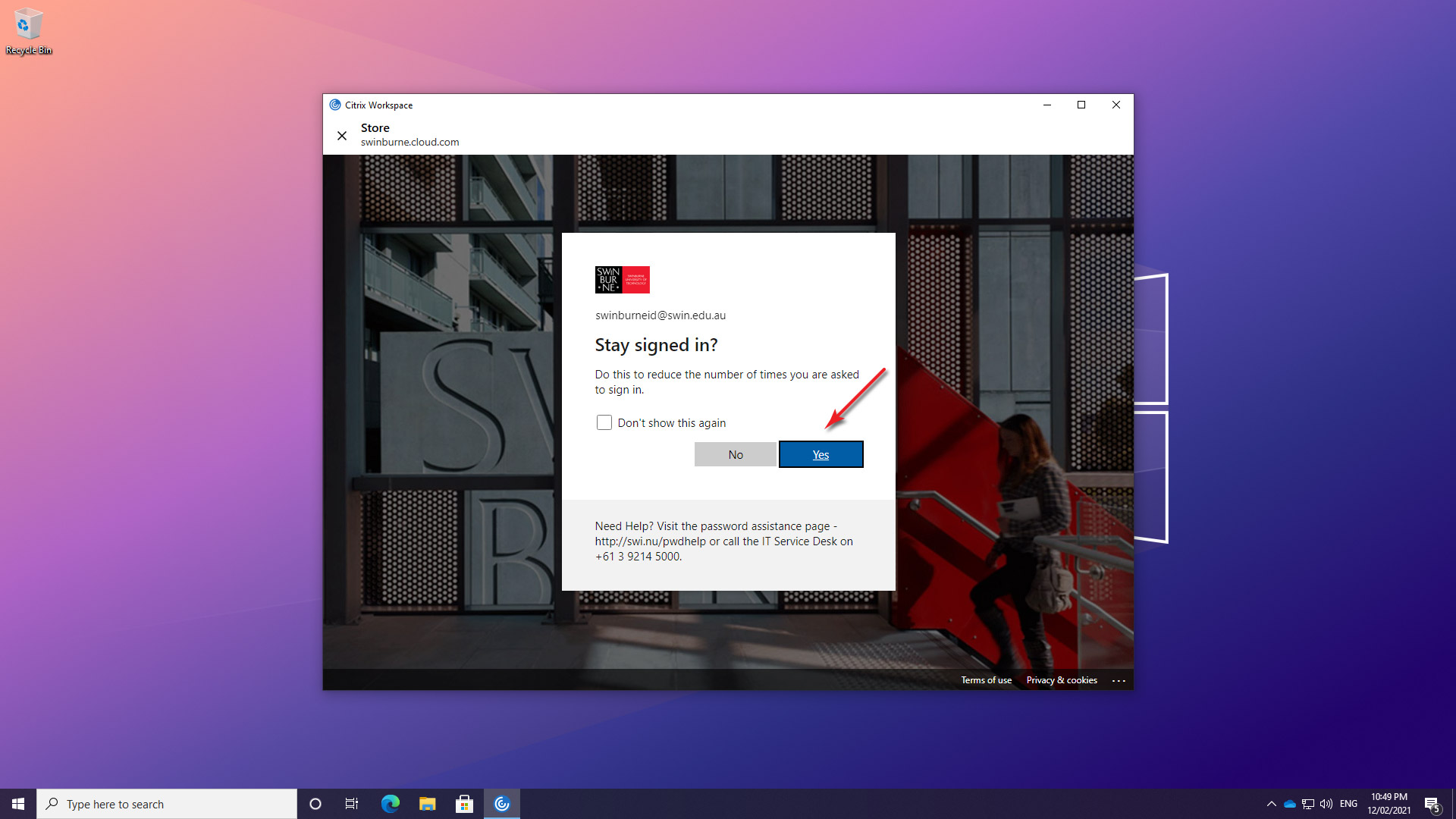
Task: Open the Terms of use link
Action: click(x=986, y=680)
